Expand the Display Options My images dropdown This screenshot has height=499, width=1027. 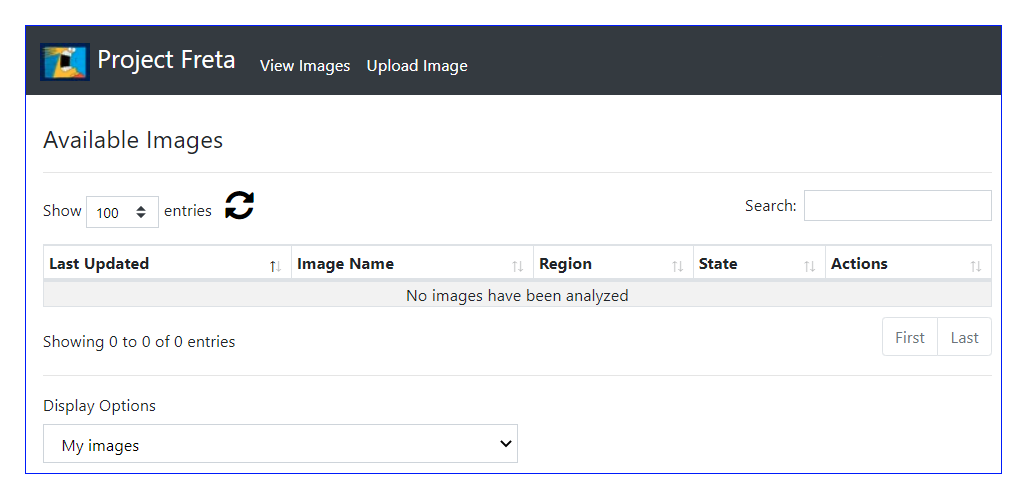[x=280, y=444]
